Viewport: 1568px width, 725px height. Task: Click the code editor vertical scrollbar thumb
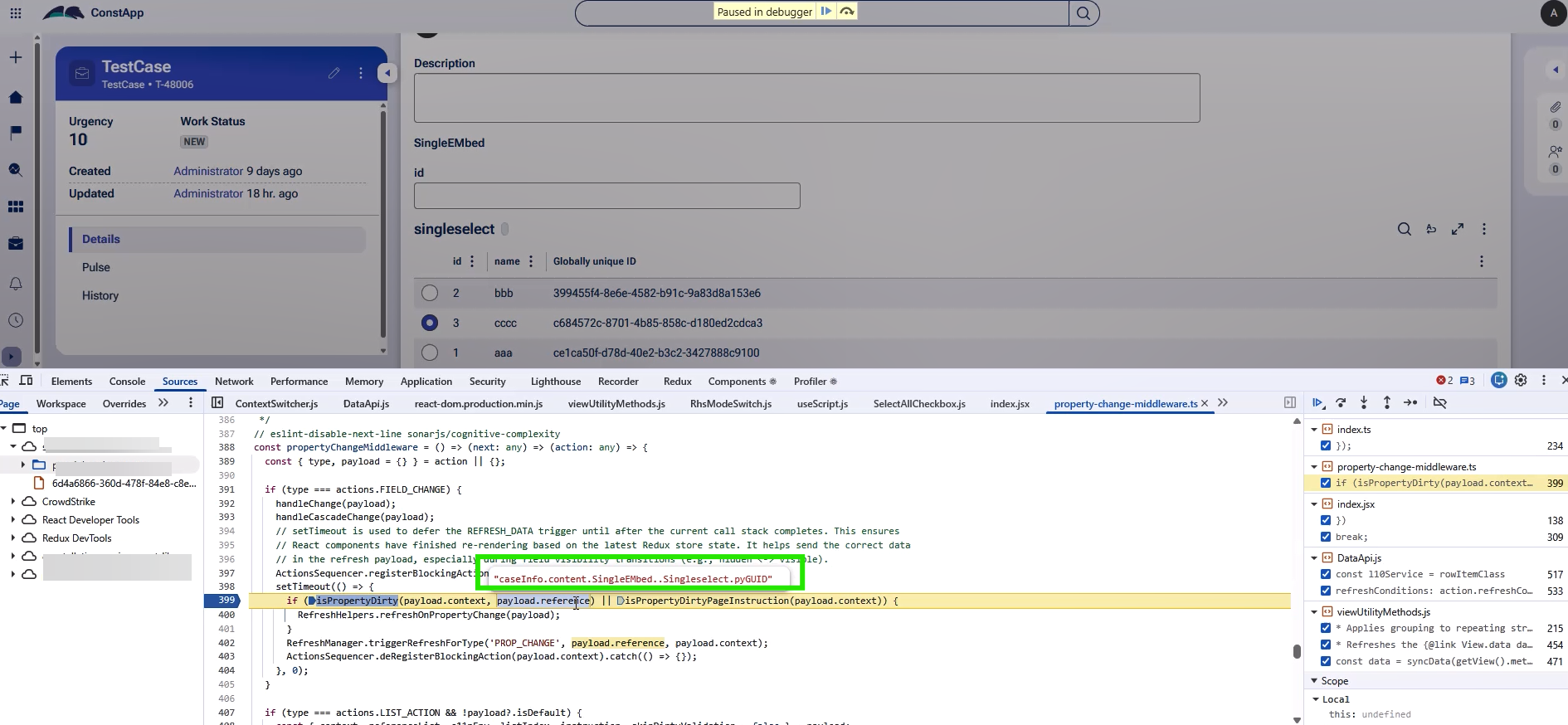point(1297,651)
